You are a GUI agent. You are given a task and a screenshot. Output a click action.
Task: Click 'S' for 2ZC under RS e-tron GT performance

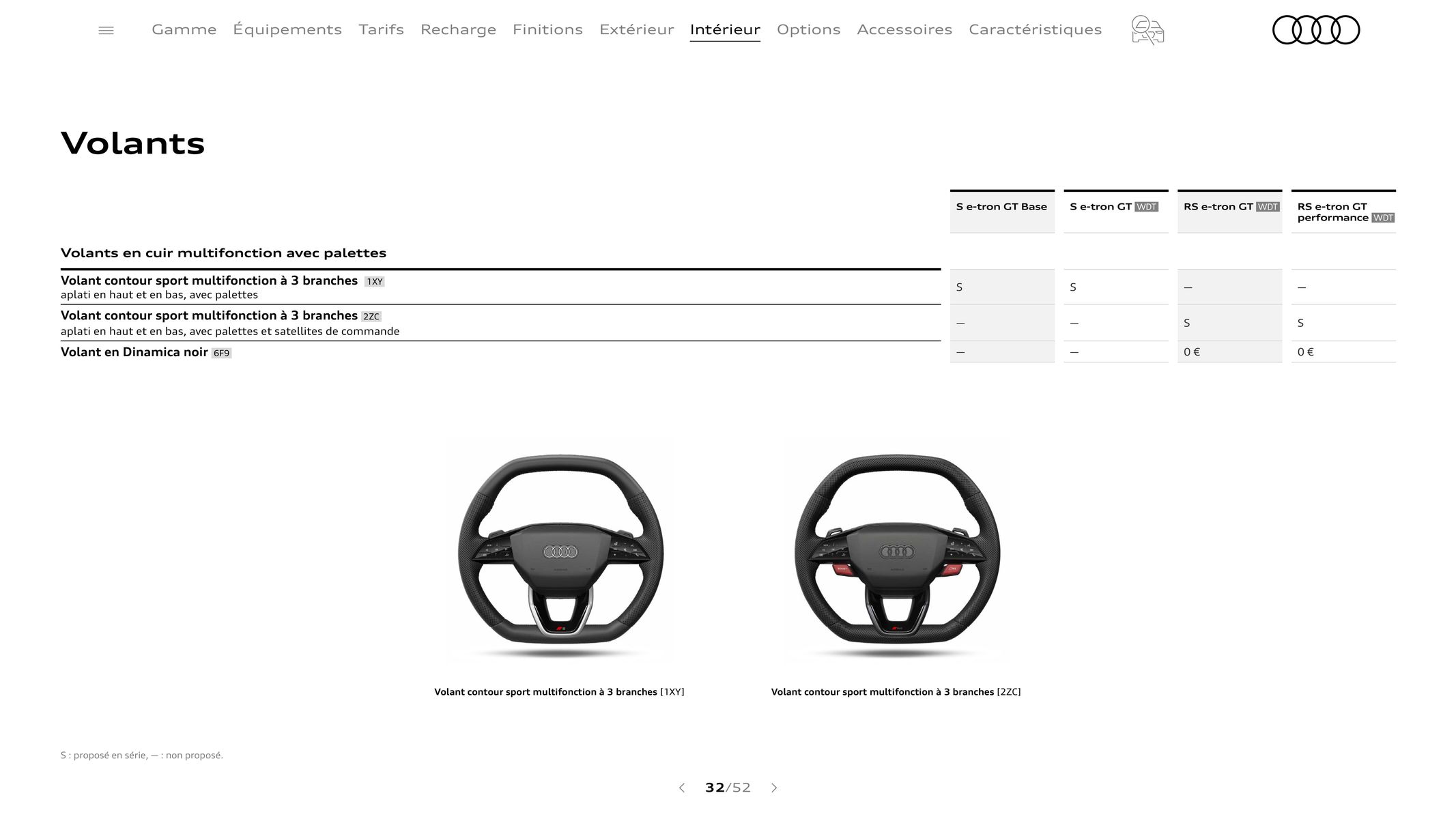[1301, 323]
